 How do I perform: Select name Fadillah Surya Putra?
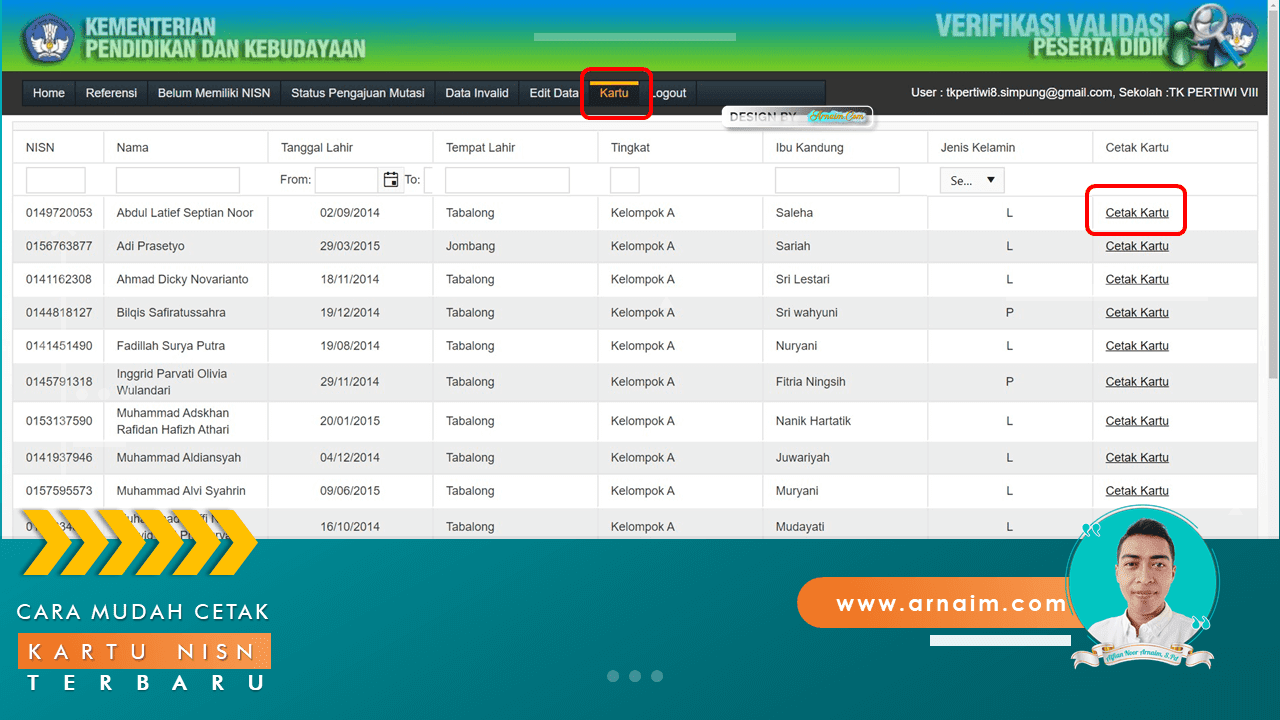pyautogui.click(x=170, y=346)
